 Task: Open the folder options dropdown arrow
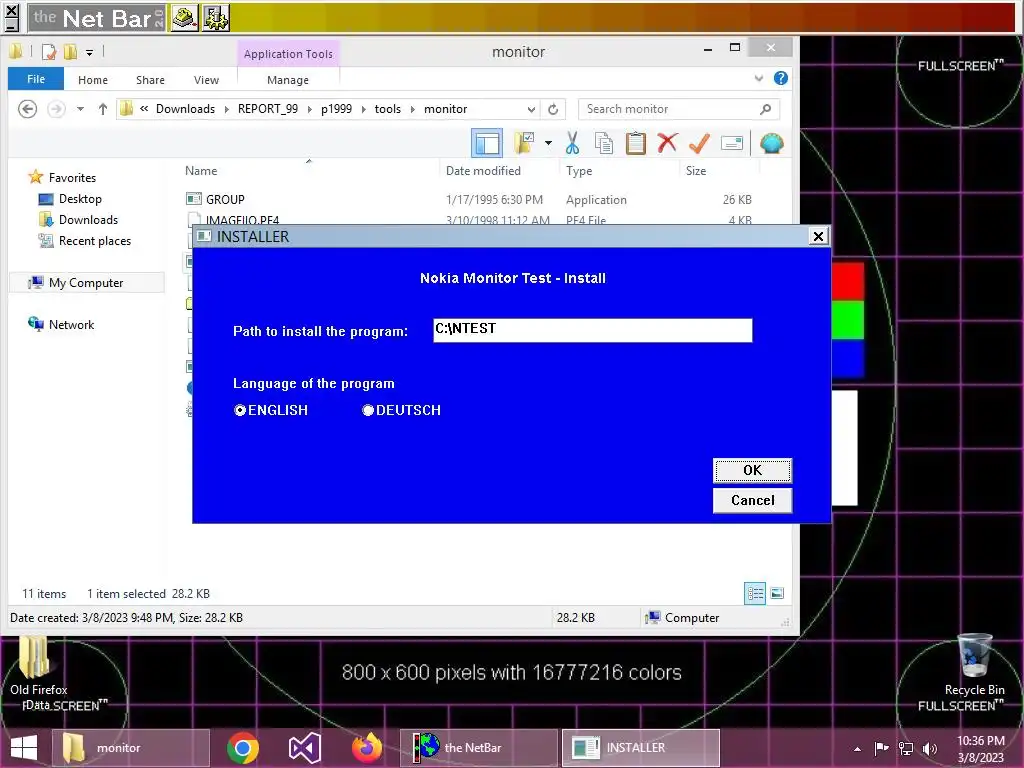(x=548, y=143)
